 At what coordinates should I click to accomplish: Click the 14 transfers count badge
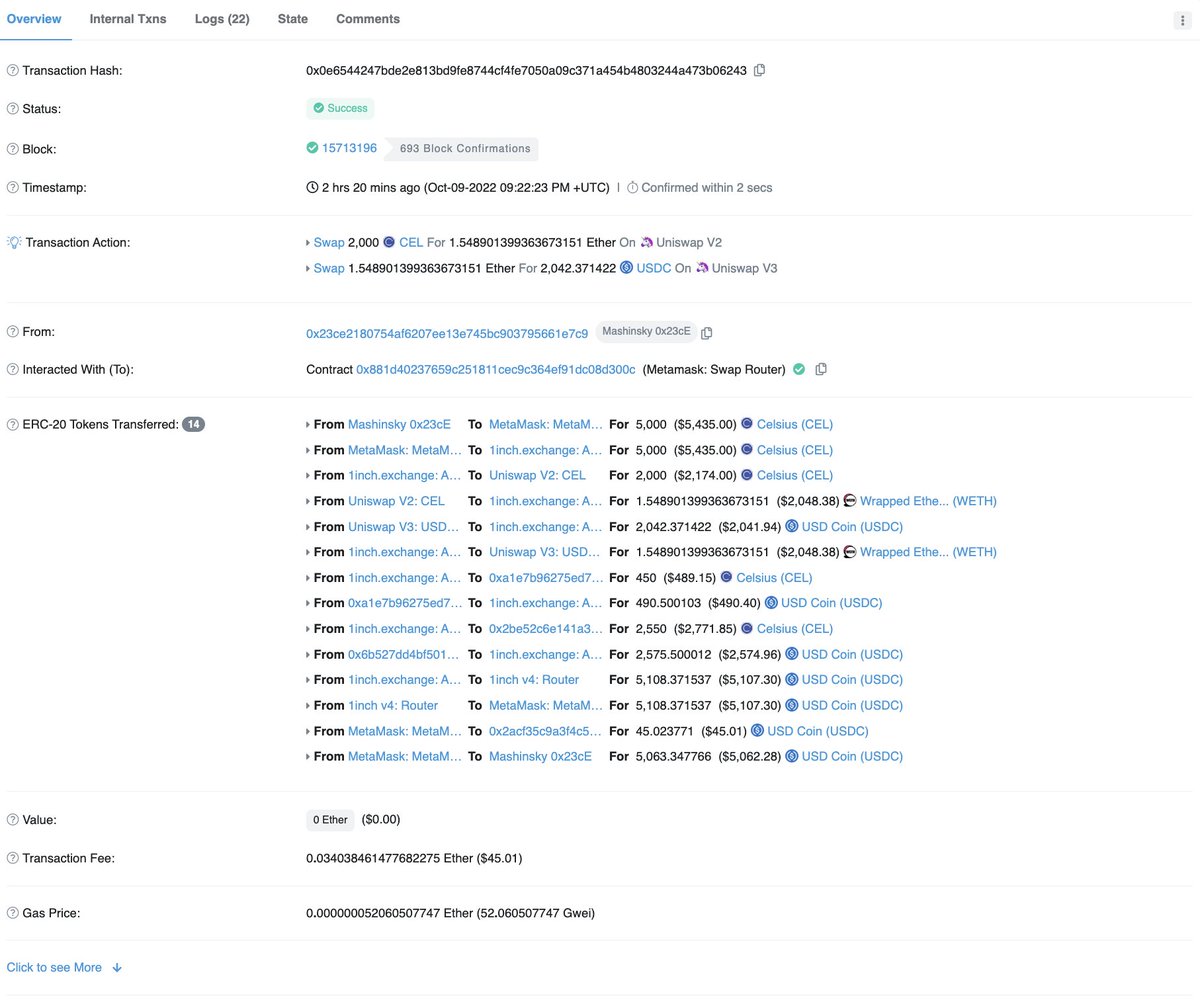click(x=194, y=424)
